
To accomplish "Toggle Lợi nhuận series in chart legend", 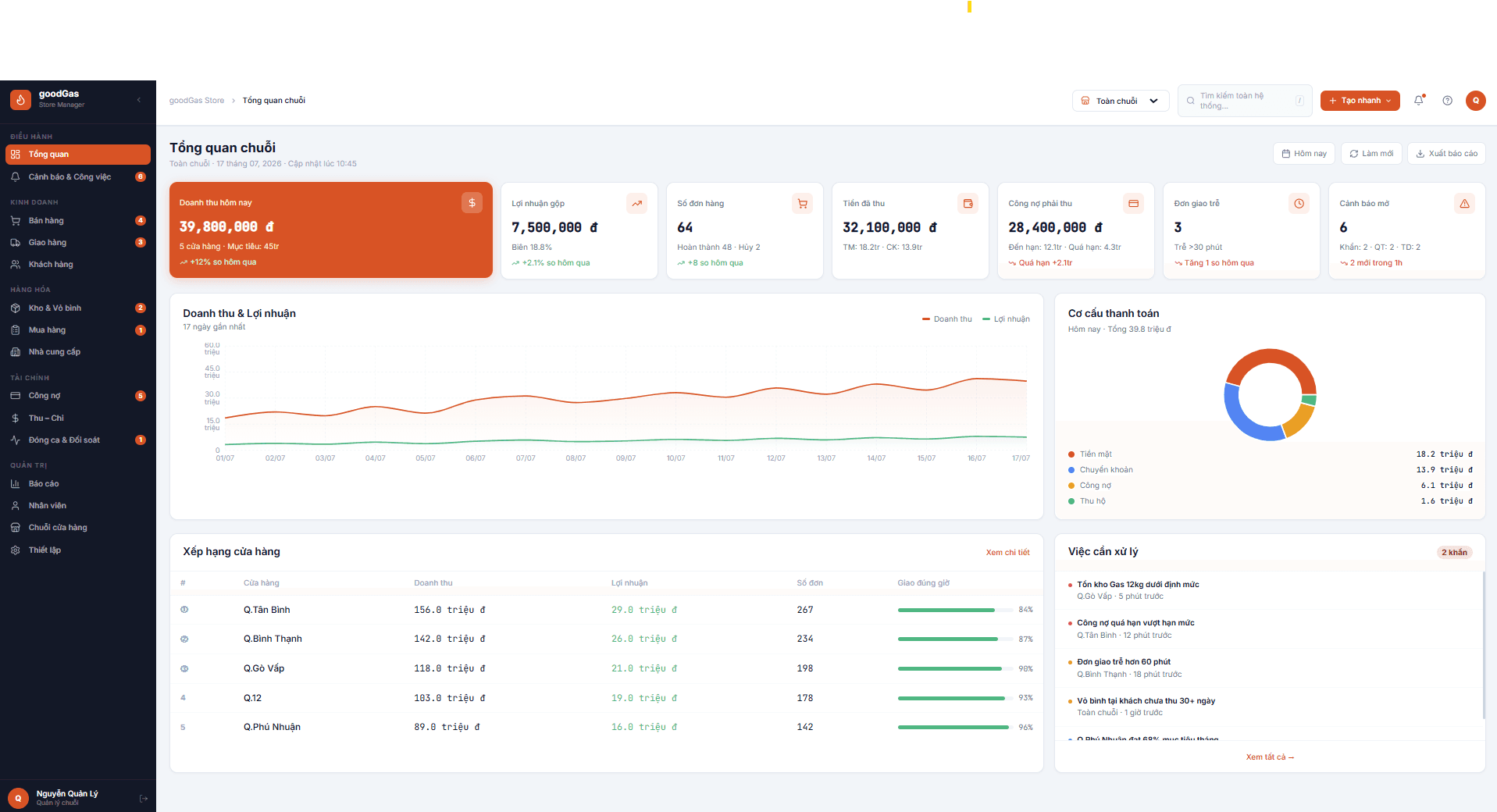I will coord(1006,319).
